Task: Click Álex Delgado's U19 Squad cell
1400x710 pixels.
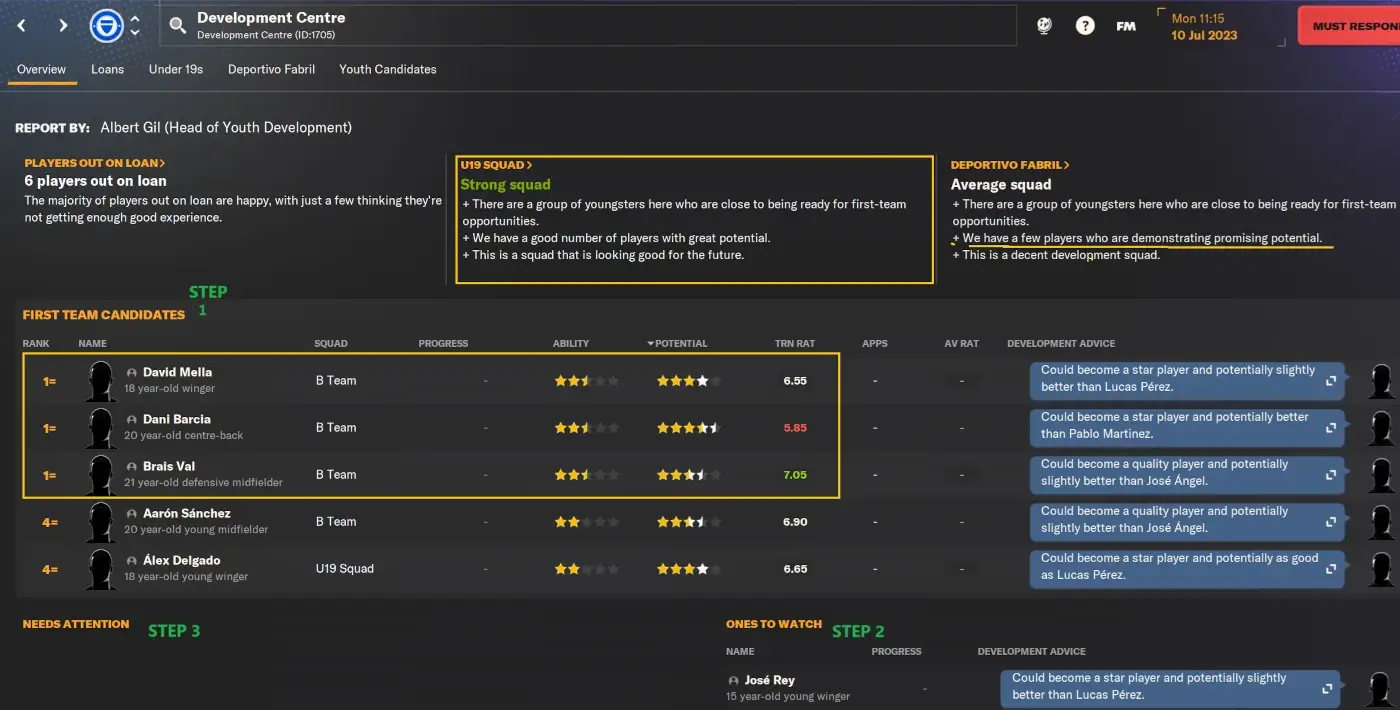Action: pos(345,568)
